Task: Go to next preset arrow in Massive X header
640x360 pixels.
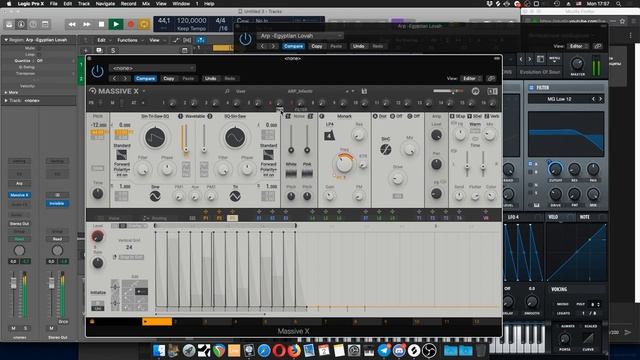Action: pos(125,78)
